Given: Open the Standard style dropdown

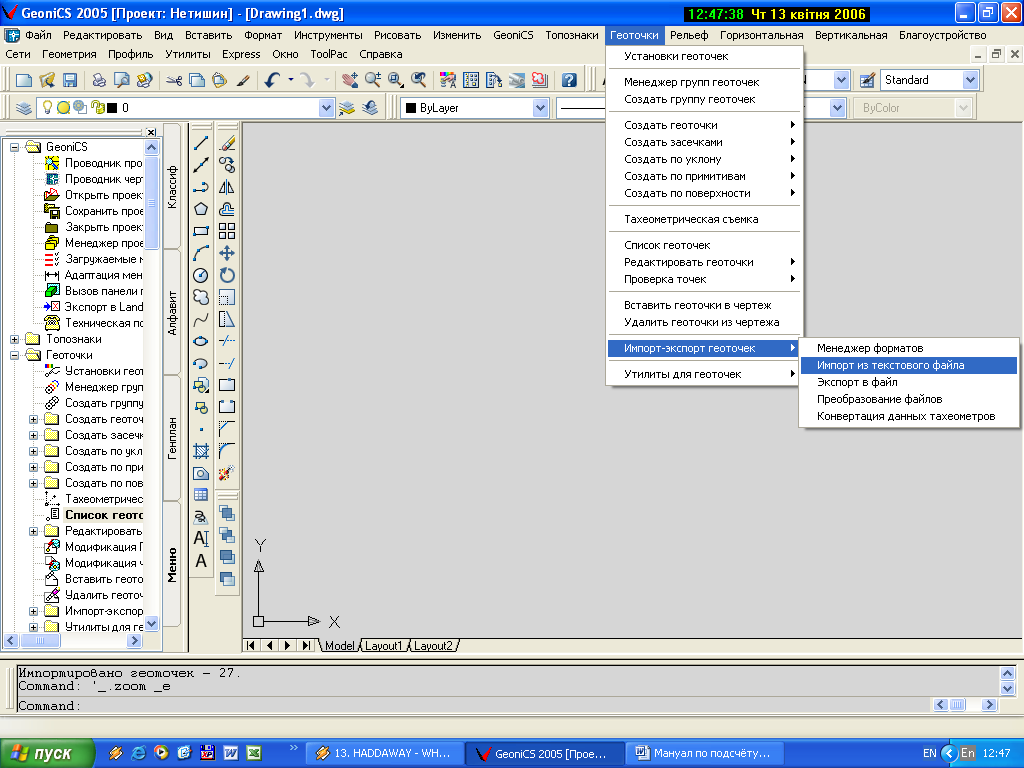Looking at the screenshot, I should pos(970,80).
